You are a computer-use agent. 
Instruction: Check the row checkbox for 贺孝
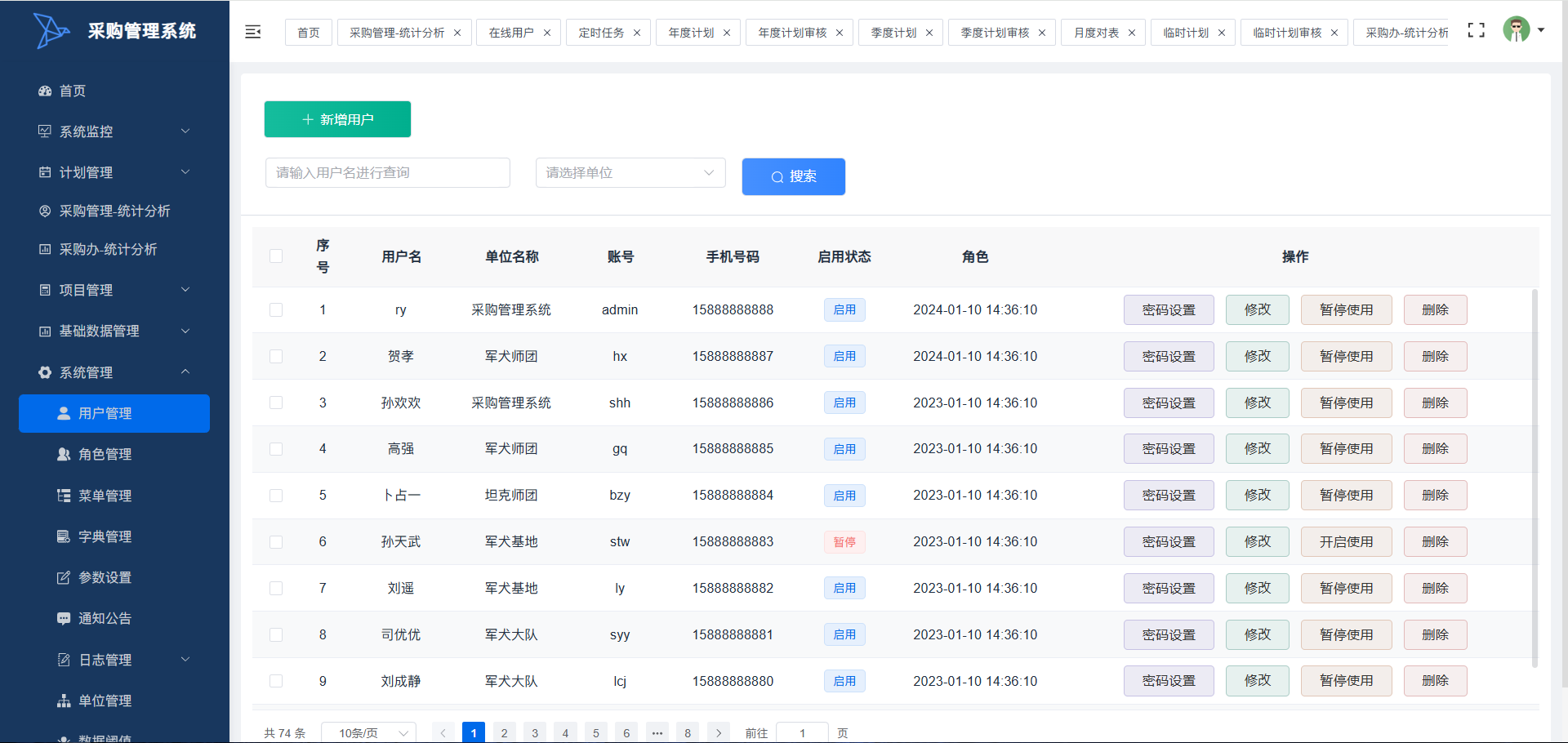pos(276,357)
